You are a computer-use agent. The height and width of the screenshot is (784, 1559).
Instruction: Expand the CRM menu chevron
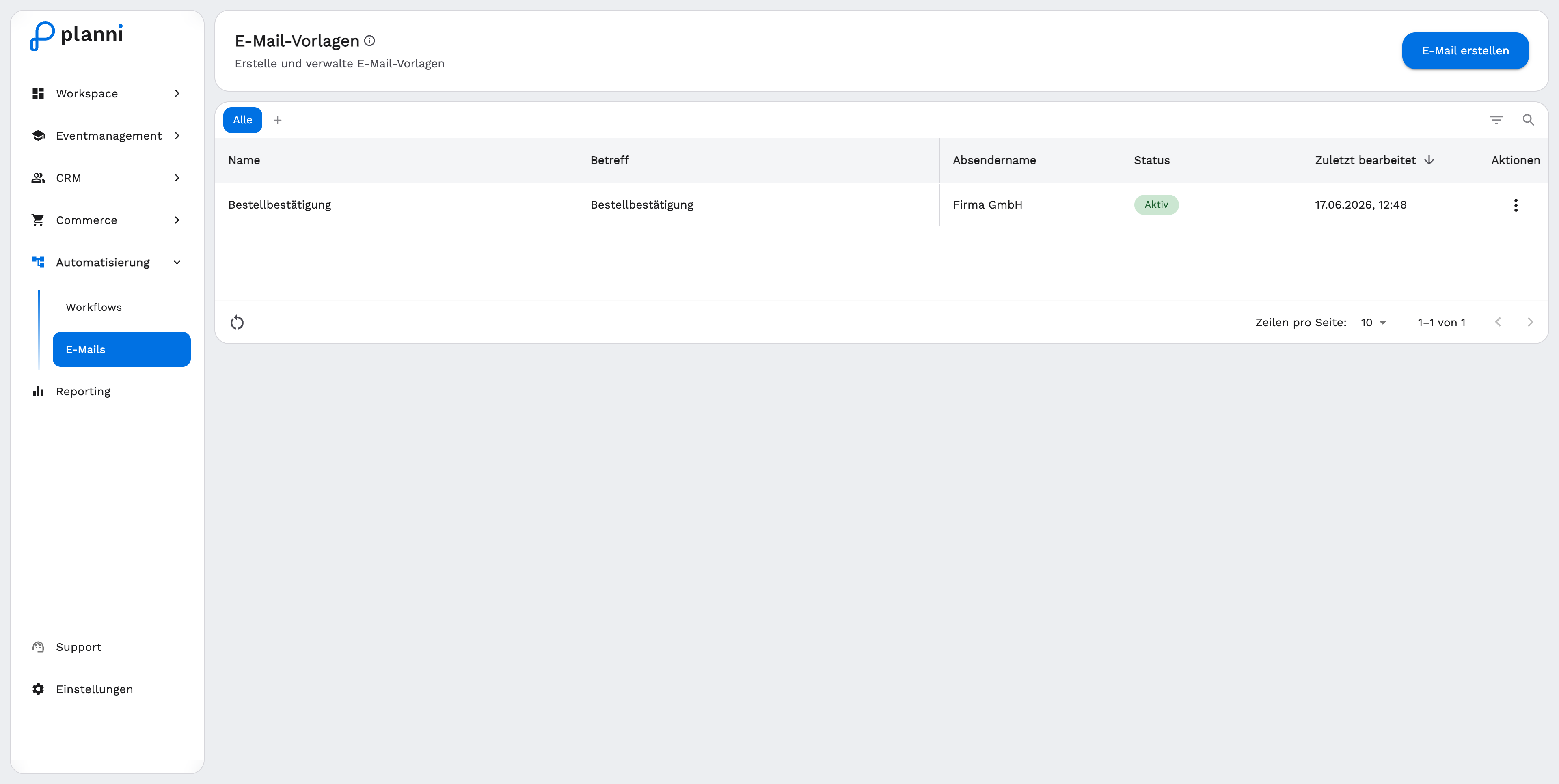pos(177,178)
